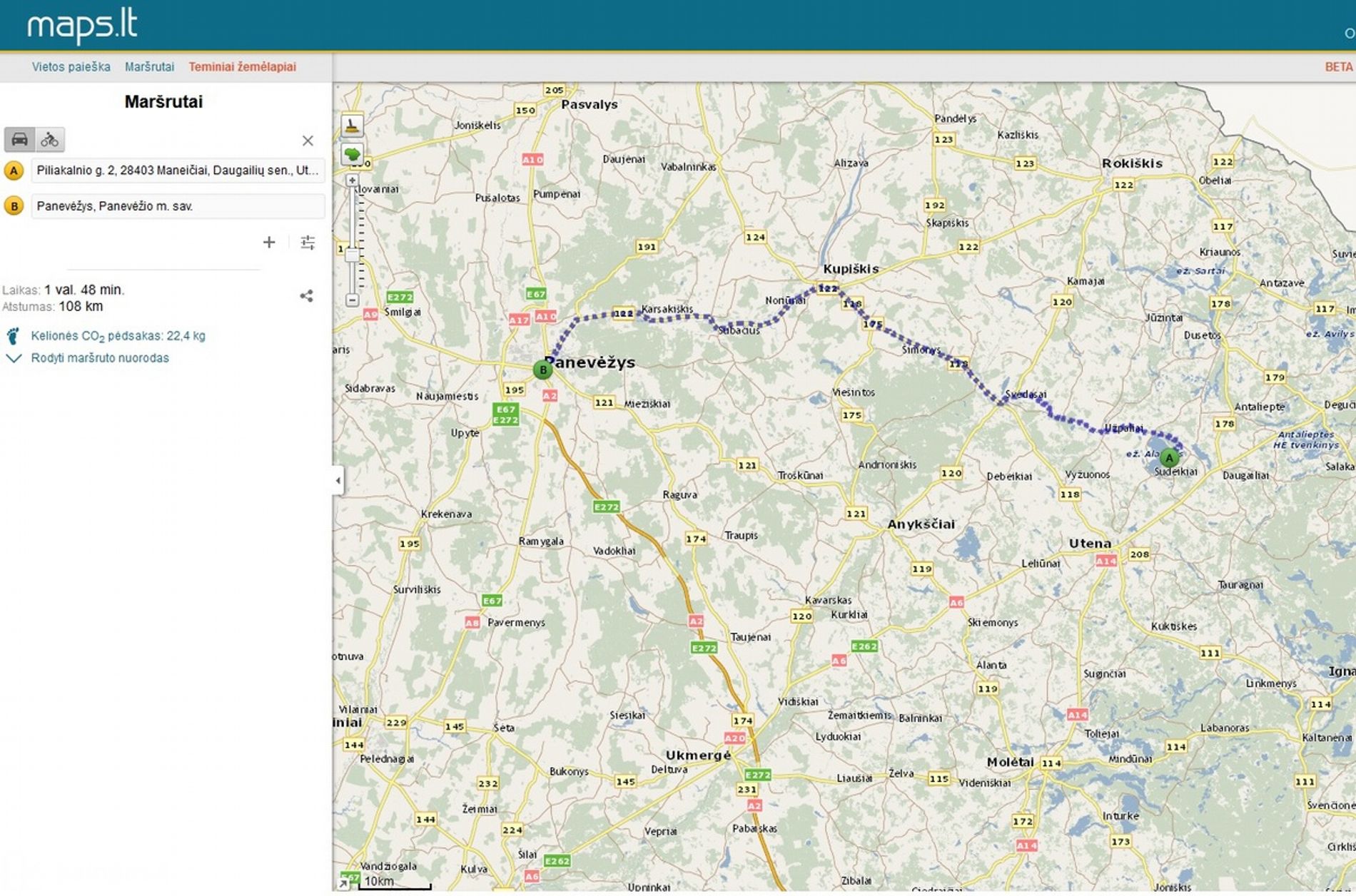The height and width of the screenshot is (896, 1356).
Task: Open the Maršrutai tab
Action: (x=149, y=67)
